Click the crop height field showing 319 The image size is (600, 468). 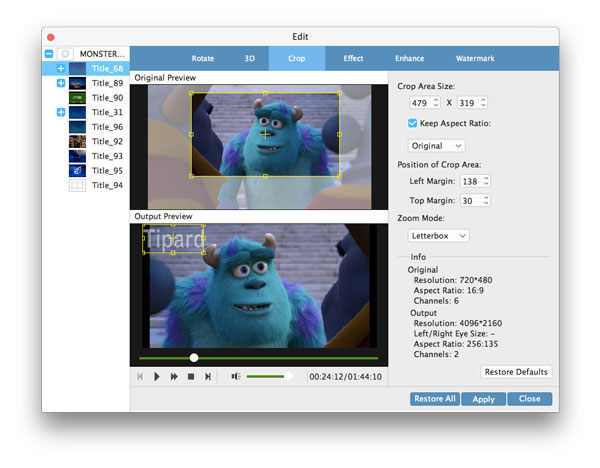pyautogui.click(x=468, y=103)
